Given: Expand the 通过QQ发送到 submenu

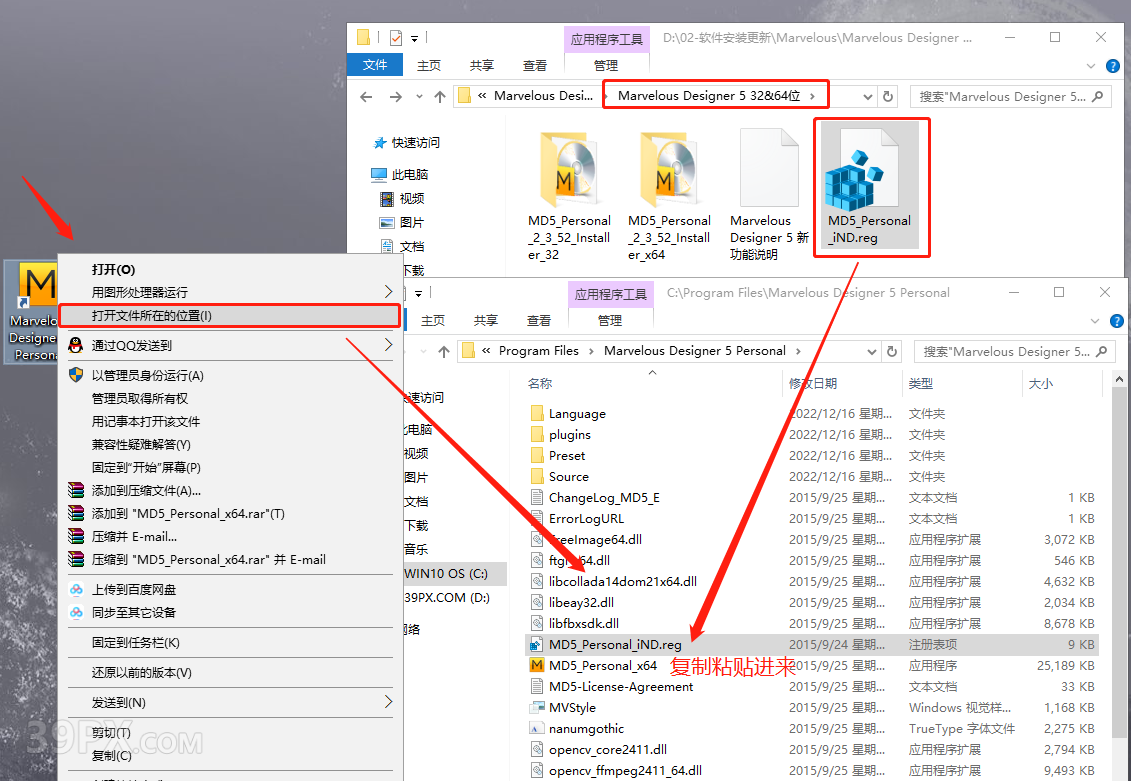Looking at the screenshot, I should coord(388,345).
